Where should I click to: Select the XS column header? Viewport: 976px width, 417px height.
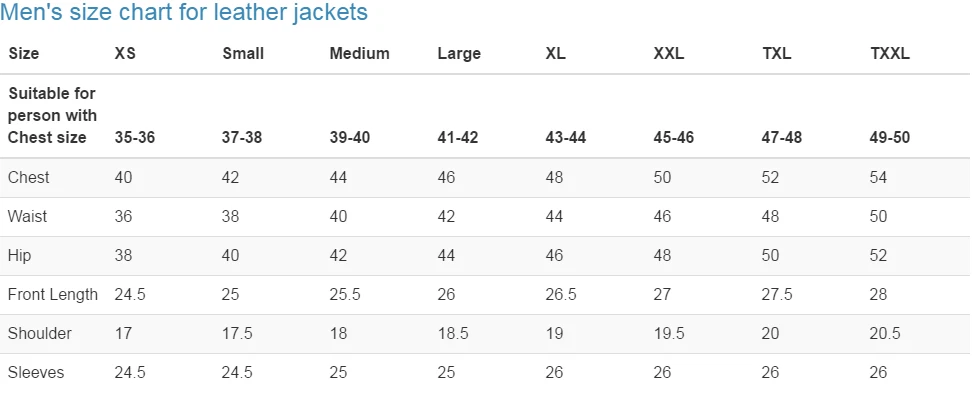[x=125, y=54]
